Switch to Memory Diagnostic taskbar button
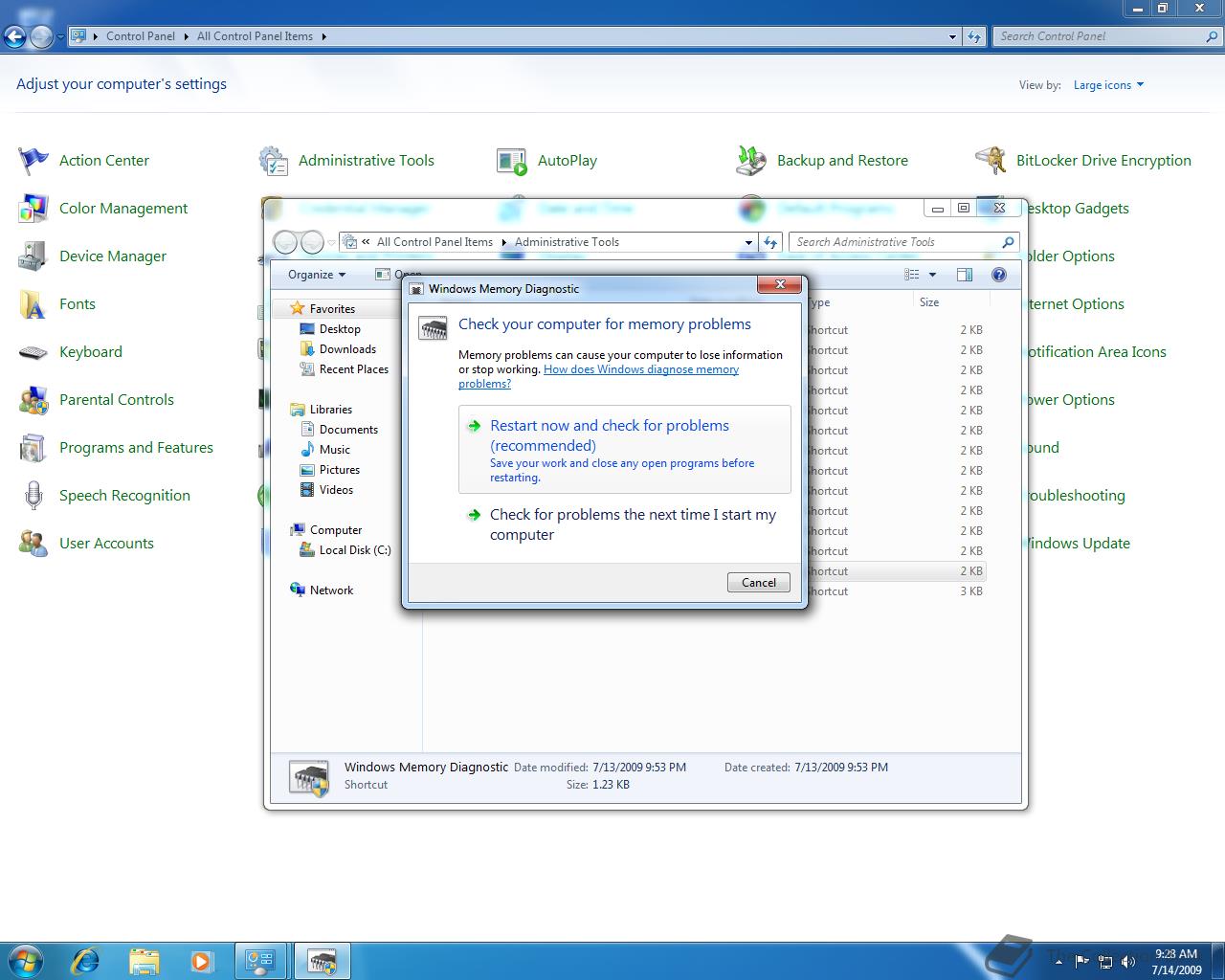The height and width of the screenshot is (980, 1225). pos(323,961)
